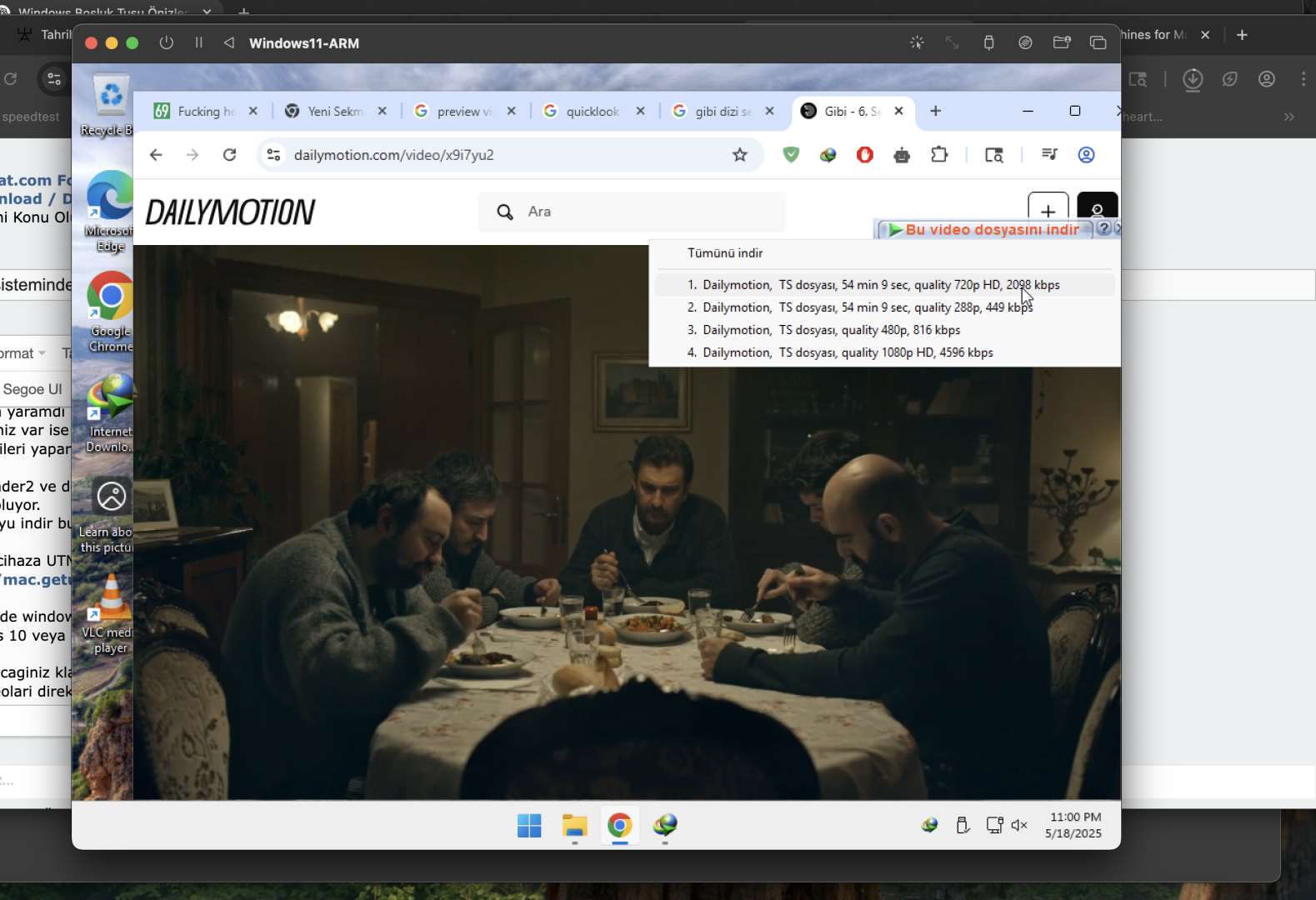Click the background browser download icon
Screen dimensions: 1316x900
[x=1193, y=79]
